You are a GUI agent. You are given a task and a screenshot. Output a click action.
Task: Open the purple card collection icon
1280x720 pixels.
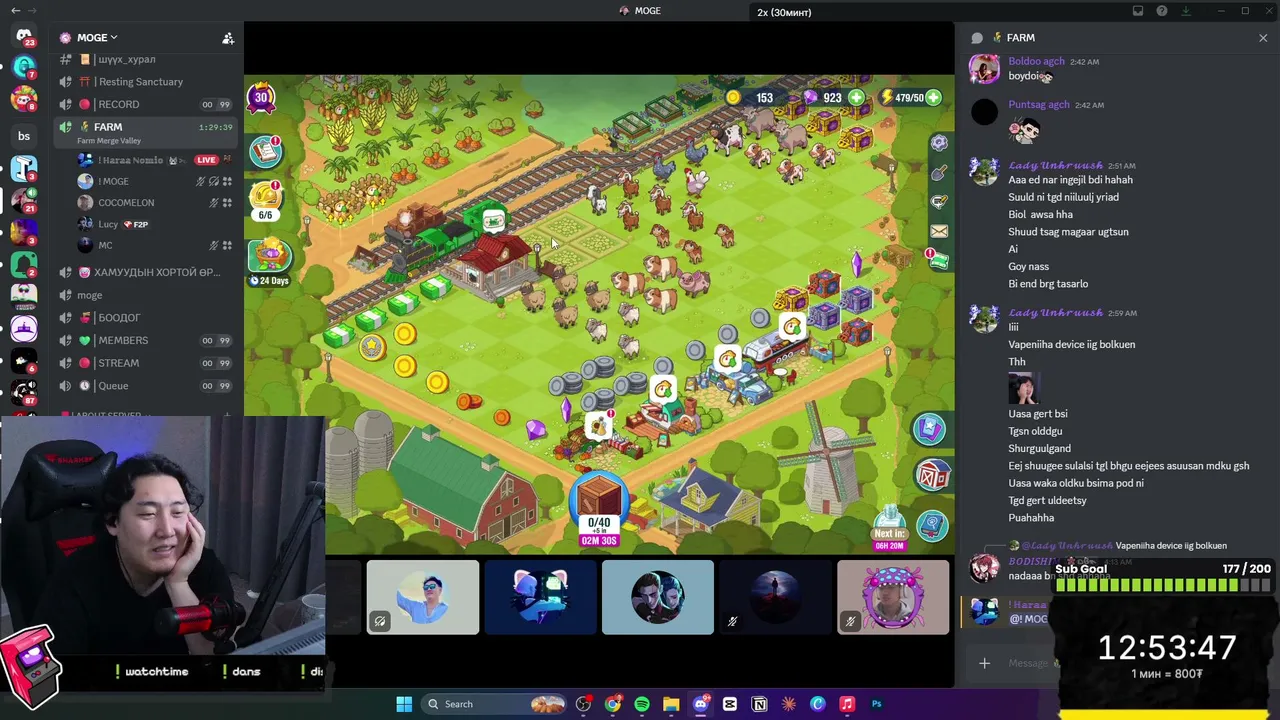(x=929, y=430)
